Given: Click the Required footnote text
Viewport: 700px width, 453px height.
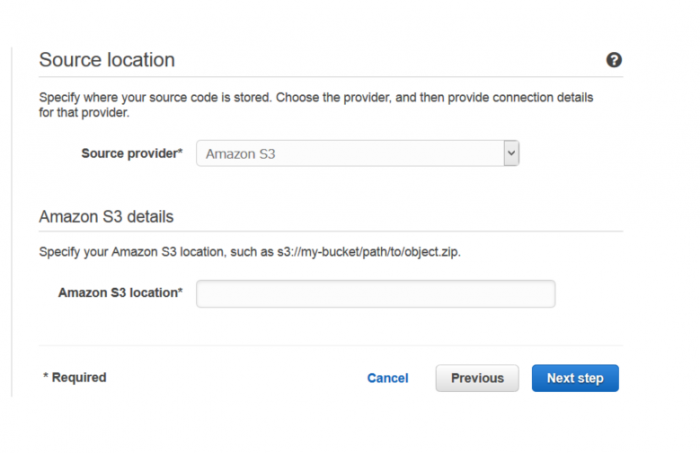Looking at the screenshot, I should pos(75,377).
